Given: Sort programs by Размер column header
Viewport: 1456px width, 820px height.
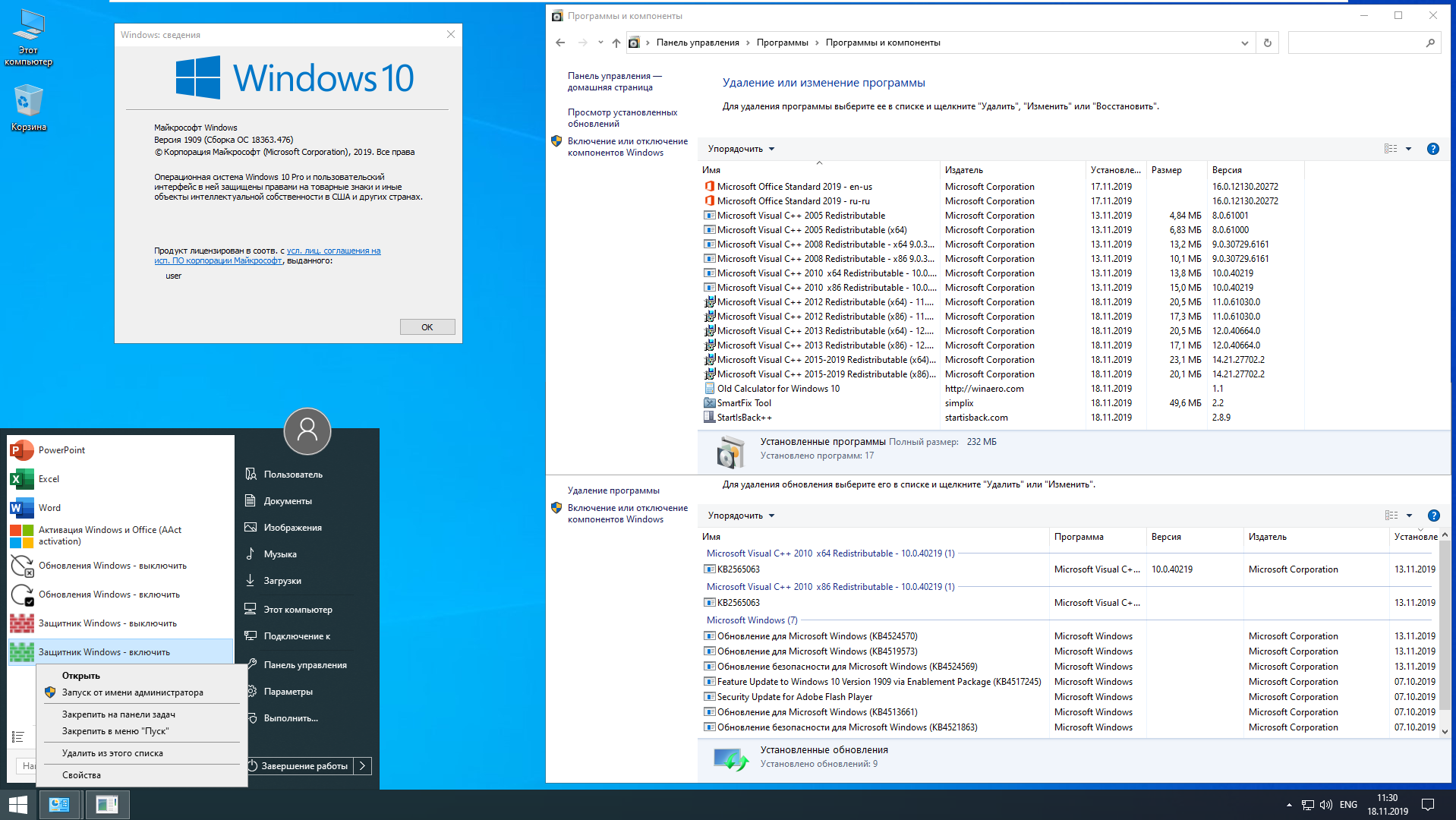Looking at the screenshot, I should pyautogui.click(x=1177, y=170).
